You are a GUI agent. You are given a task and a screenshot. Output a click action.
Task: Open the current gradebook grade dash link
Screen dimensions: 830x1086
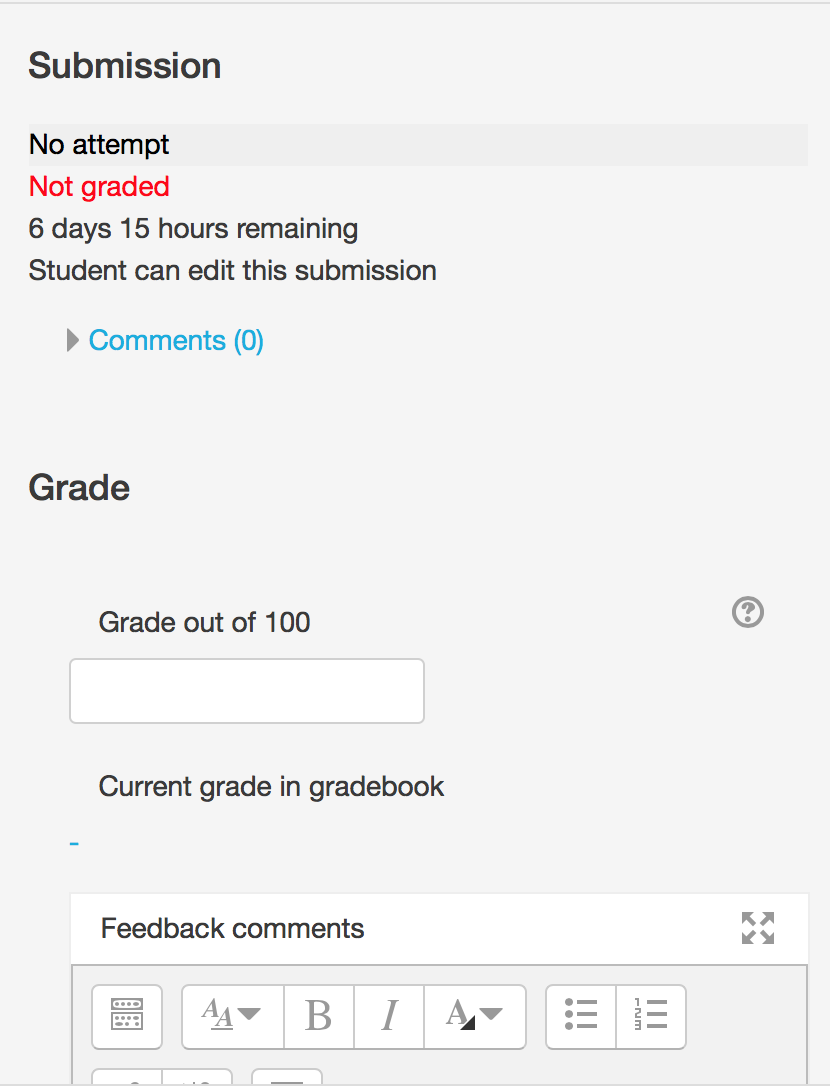74,844
